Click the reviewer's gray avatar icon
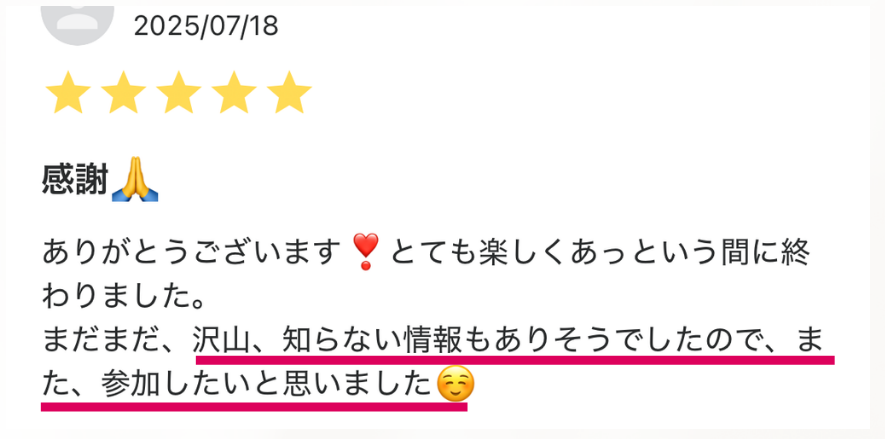The height and width of the screenshot is (439, 885). [x=77, y=25]
